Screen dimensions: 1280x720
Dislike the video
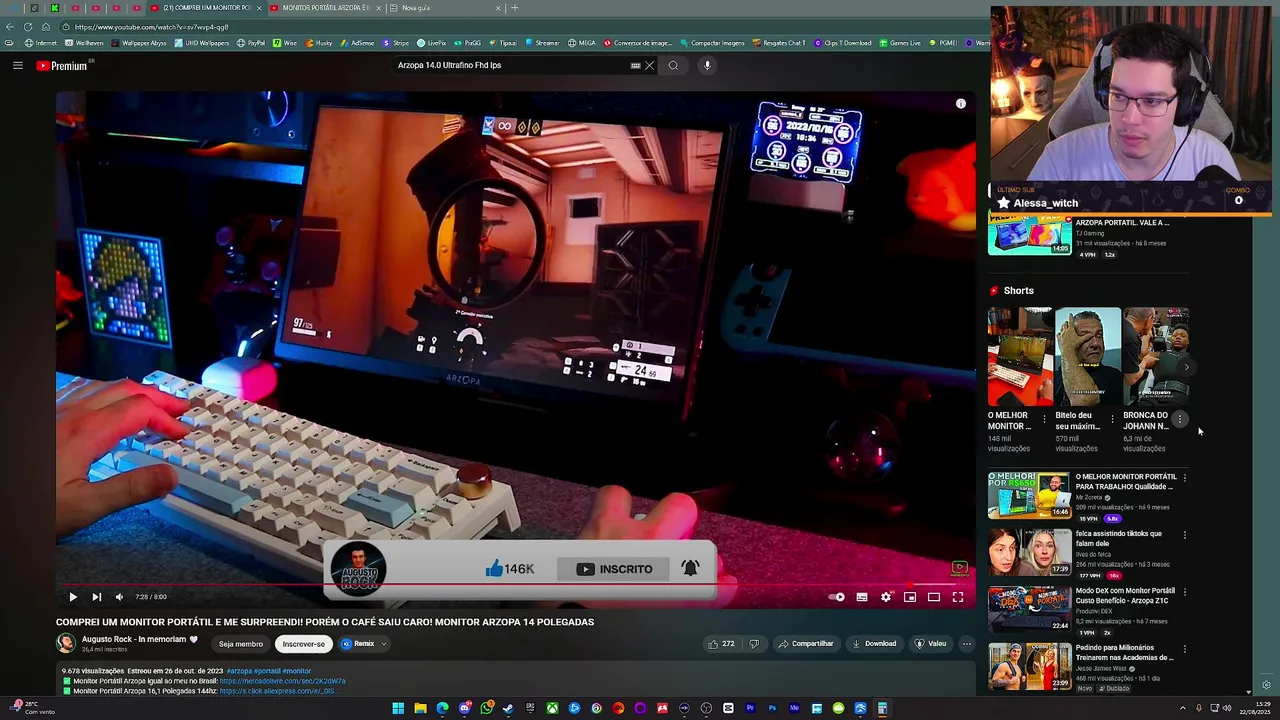754,644
